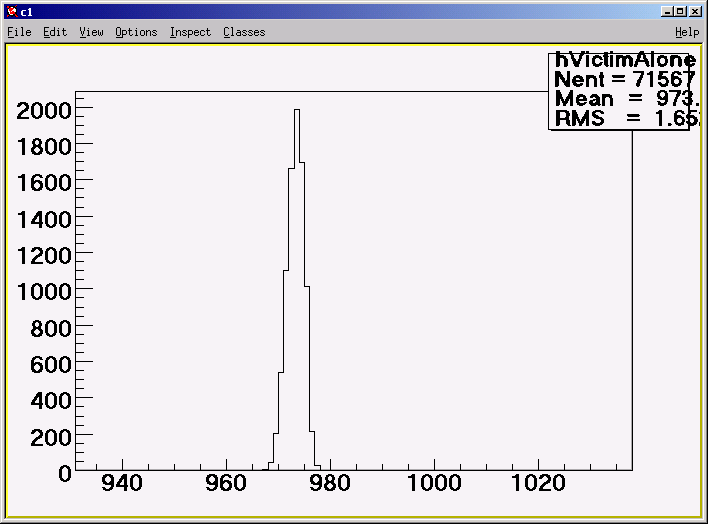Click the x-axis label 940
Screen dimensions: 708x524
coord(122,483)
